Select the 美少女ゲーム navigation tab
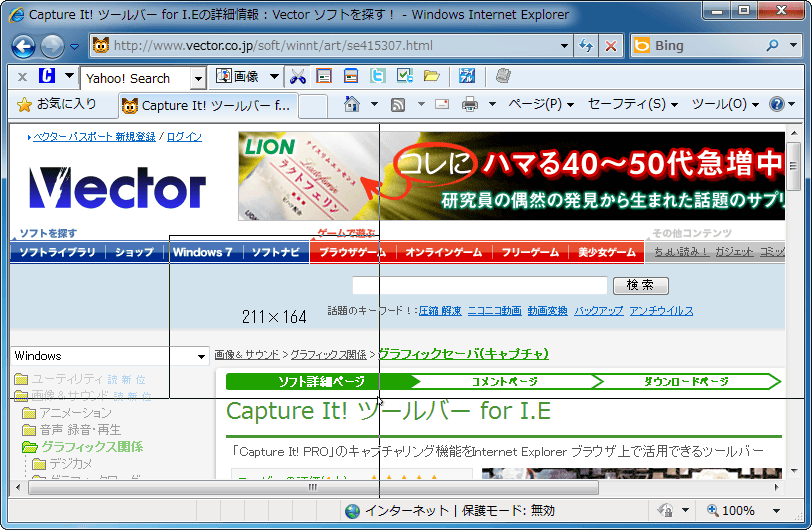 (x=606, y=252)
